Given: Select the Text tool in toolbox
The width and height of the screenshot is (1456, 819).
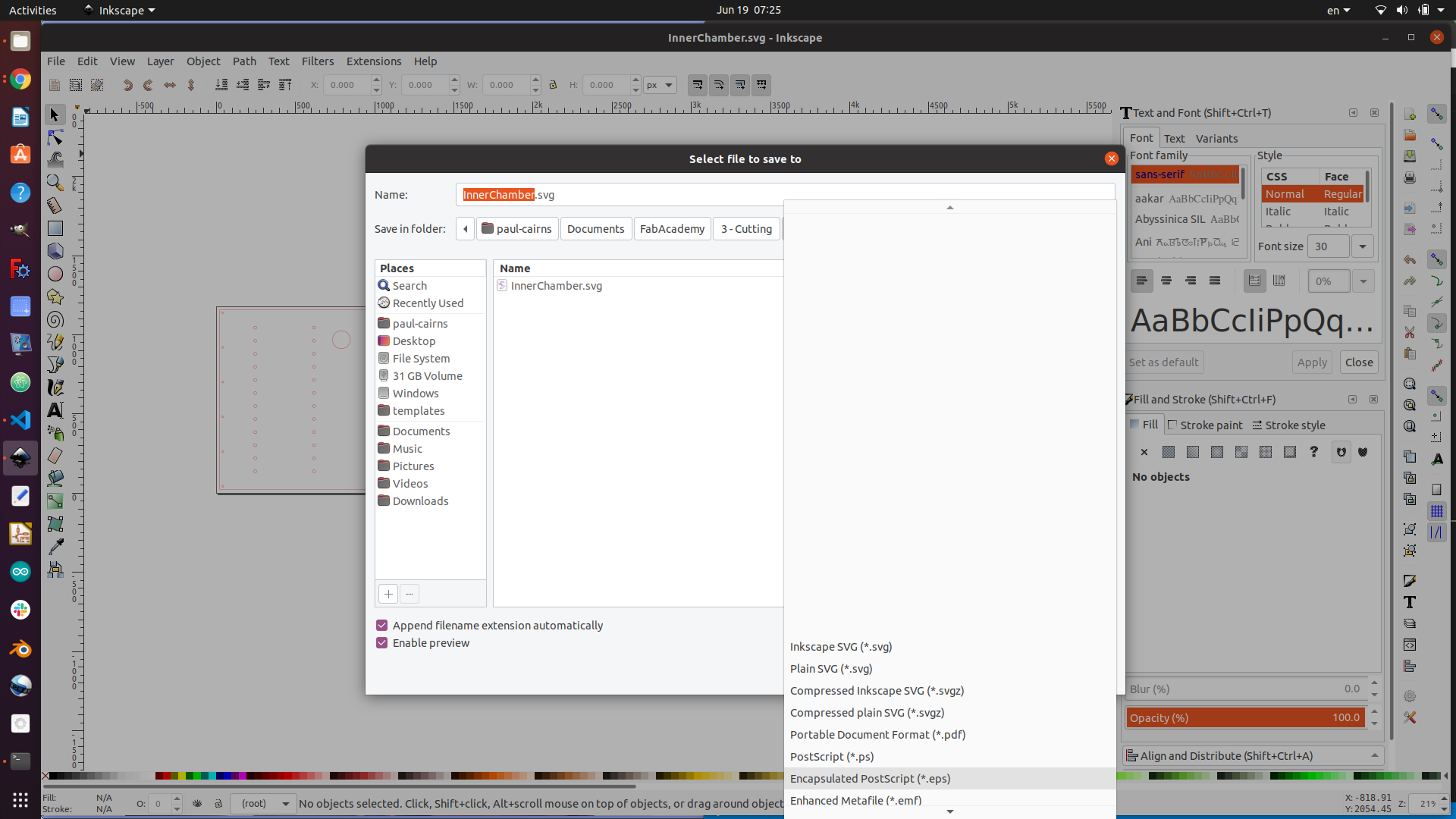Looking at the screenshot, I should click(x=55, y=410).
